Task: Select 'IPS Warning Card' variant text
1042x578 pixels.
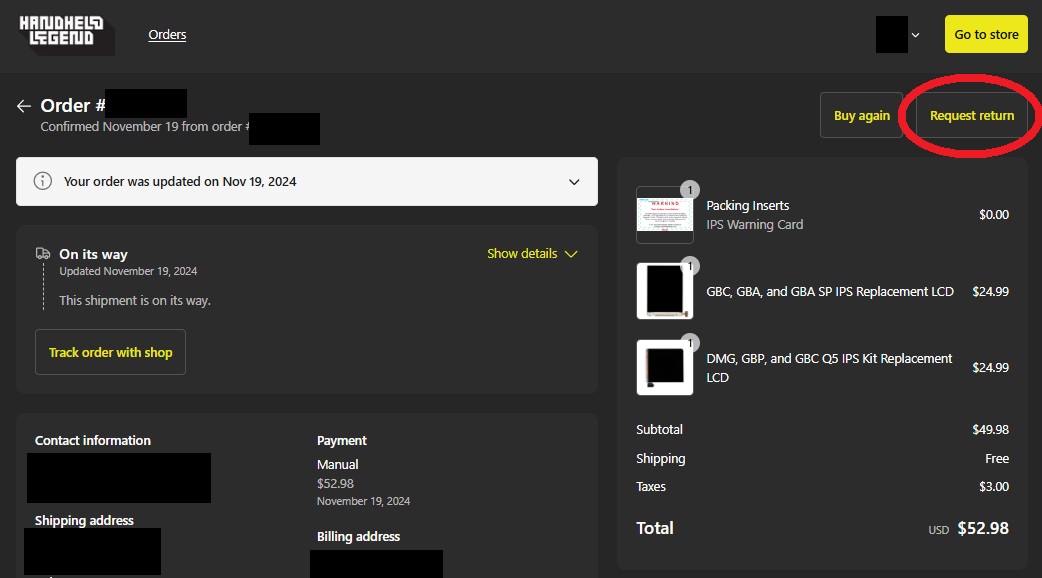Action: [x=754, y=225]
